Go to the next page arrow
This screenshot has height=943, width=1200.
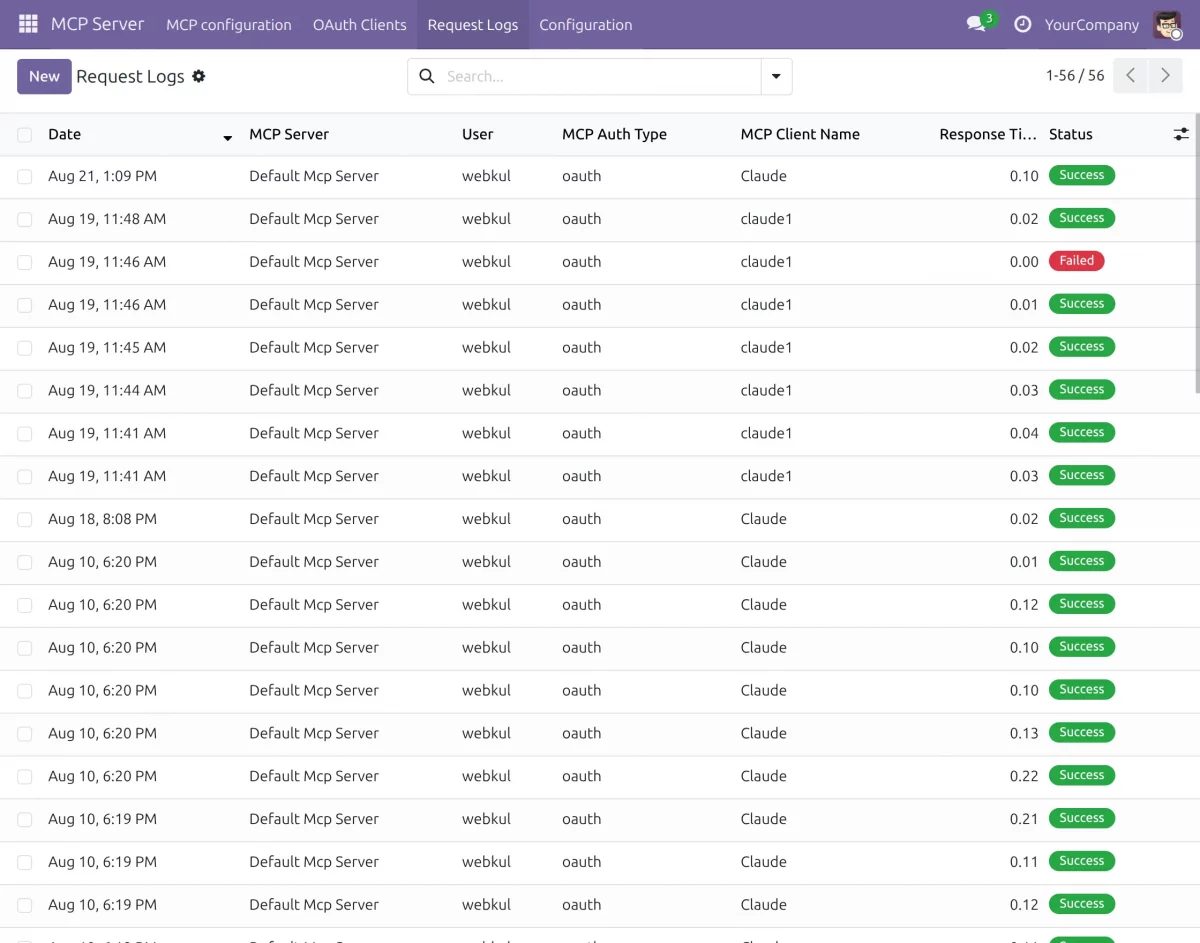coord(1165,76)
